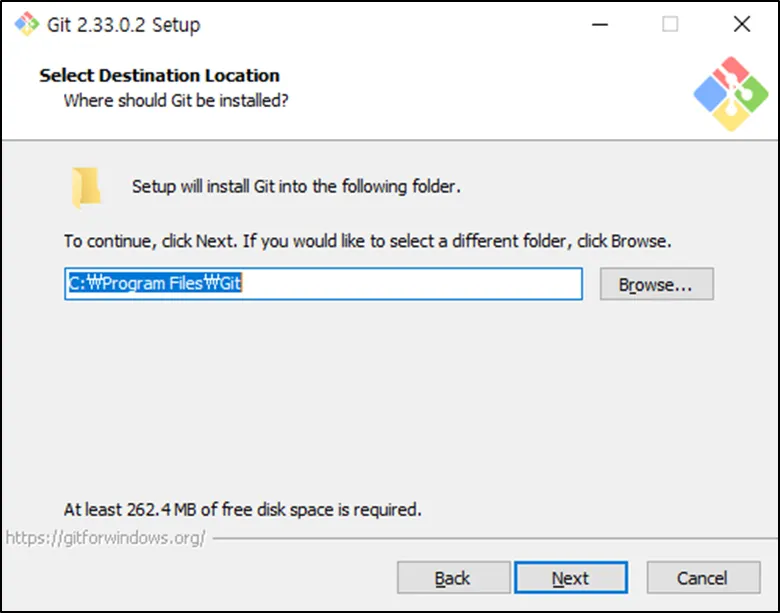Click the 'Setup will install Git' message text
The width and height of the screenshot is (780, 613).
[296, 186]
